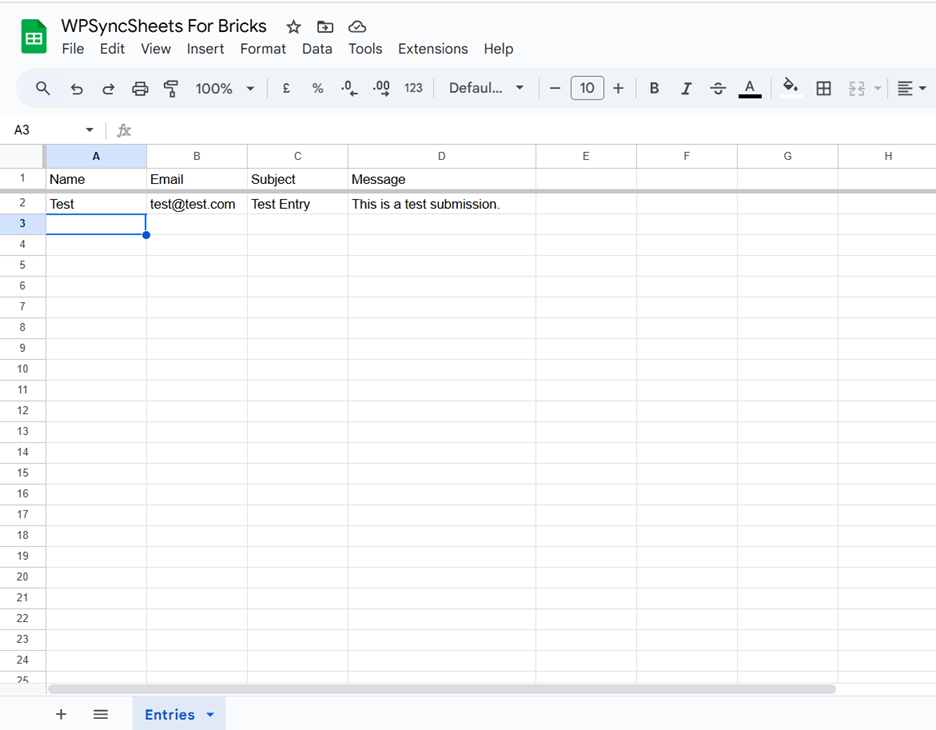
Task: Decrease decimal places
Action: click(348, 88)
